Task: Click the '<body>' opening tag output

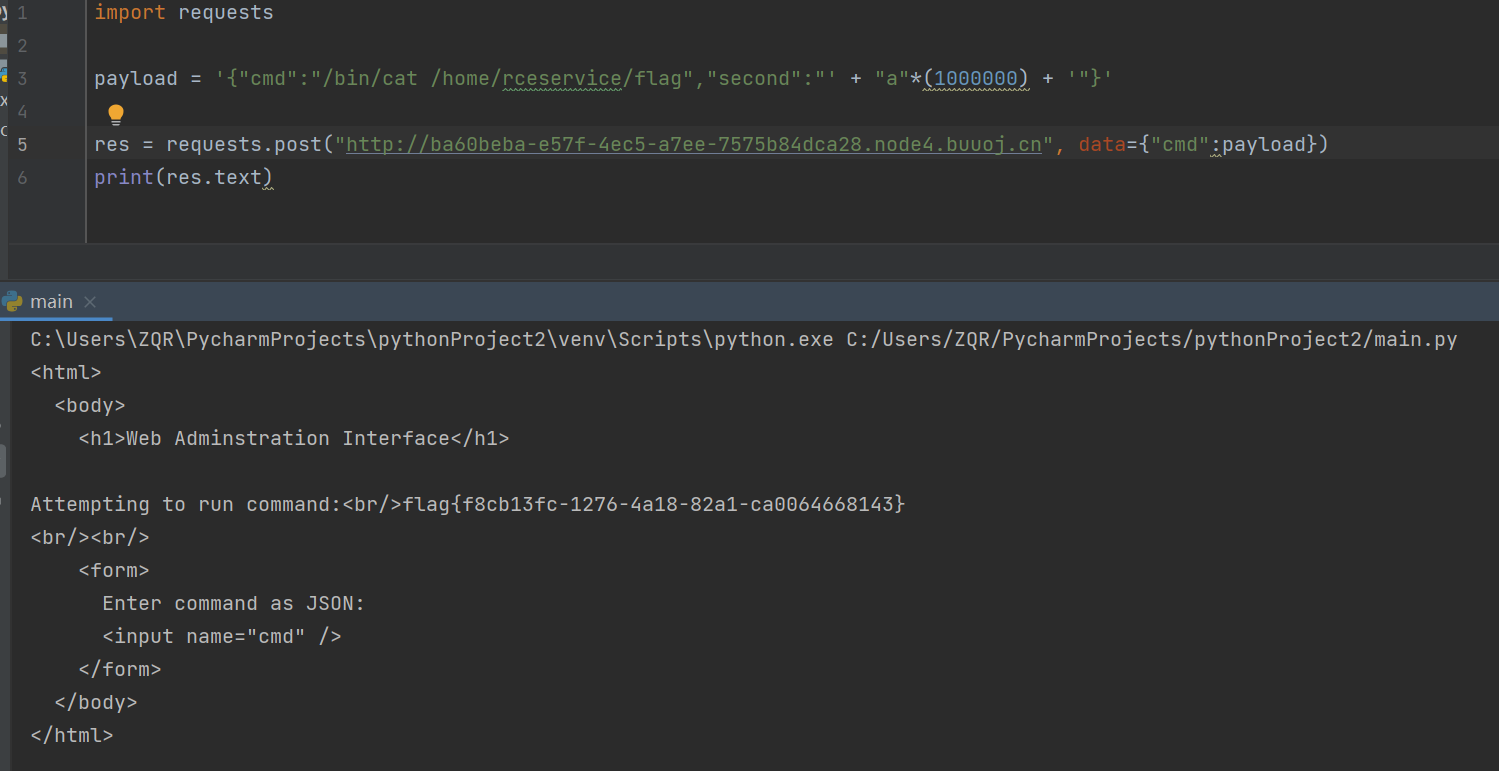Action: click(90, 405)
